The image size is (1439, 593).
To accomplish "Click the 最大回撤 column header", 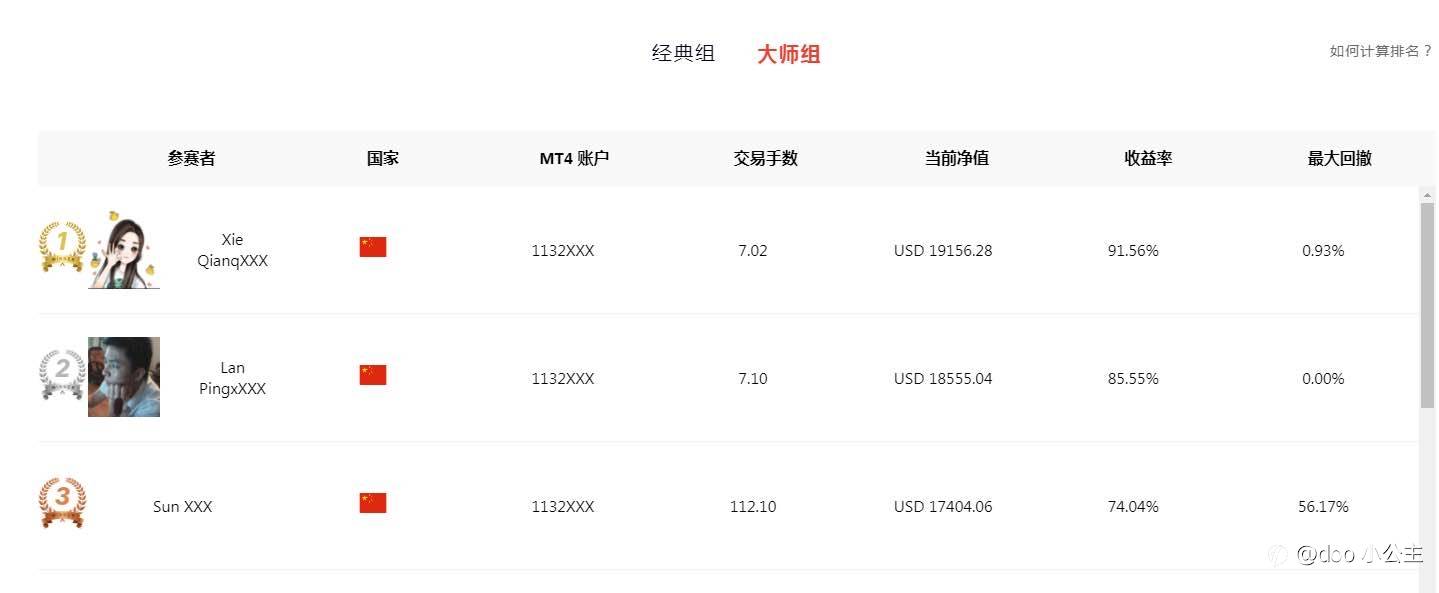I will point(1339,158).
